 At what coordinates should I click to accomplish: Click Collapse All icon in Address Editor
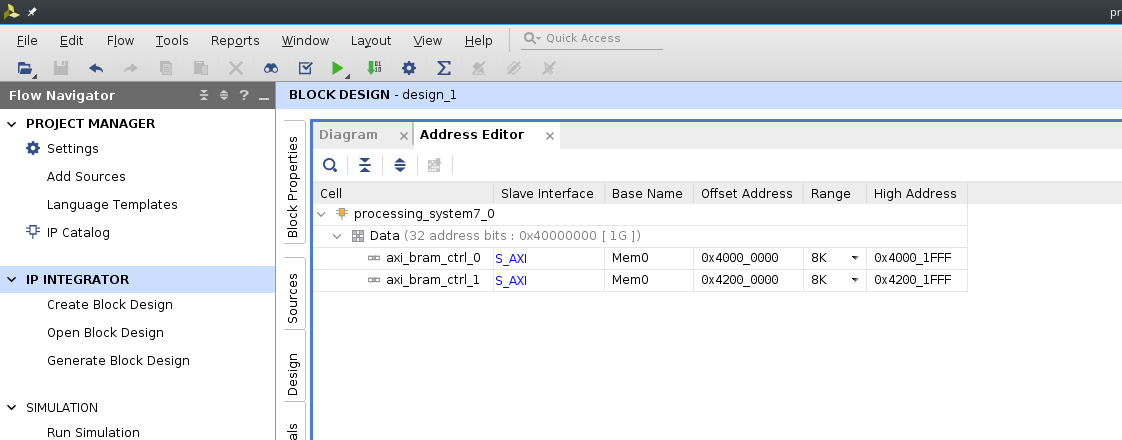(x=365, y=165)
